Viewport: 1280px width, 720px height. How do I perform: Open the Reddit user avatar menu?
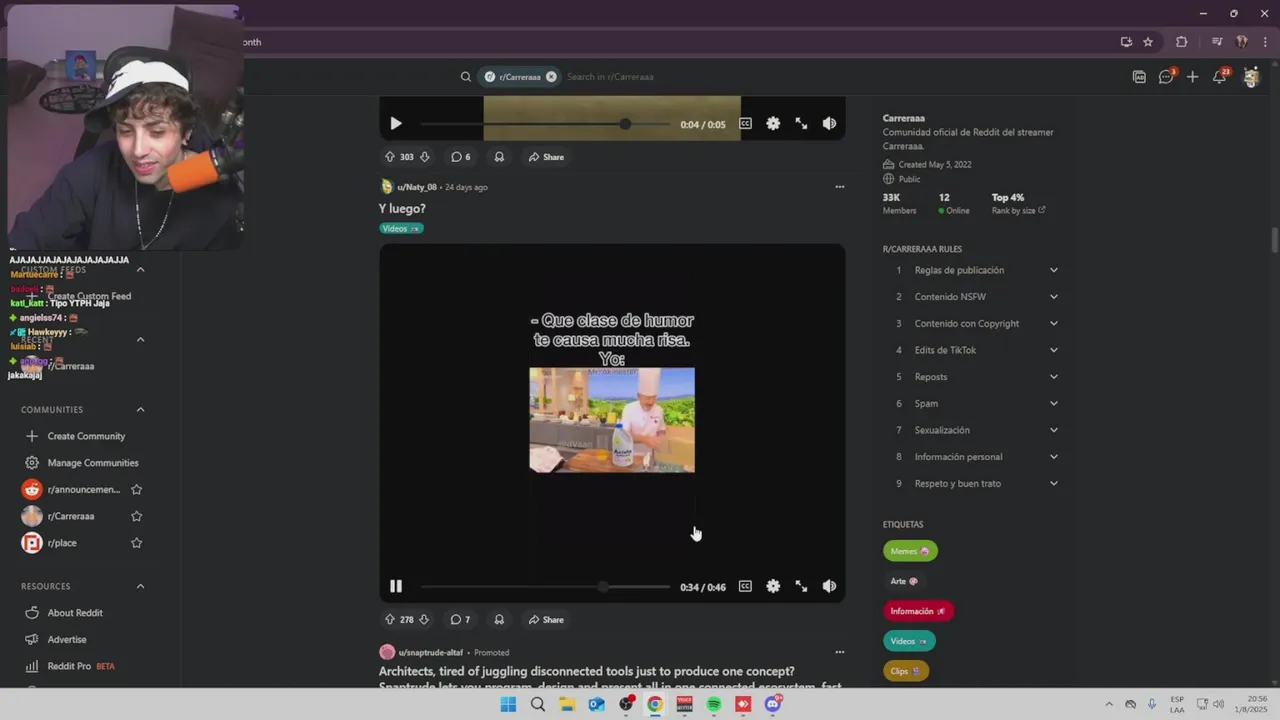(x=1251, y=77)
